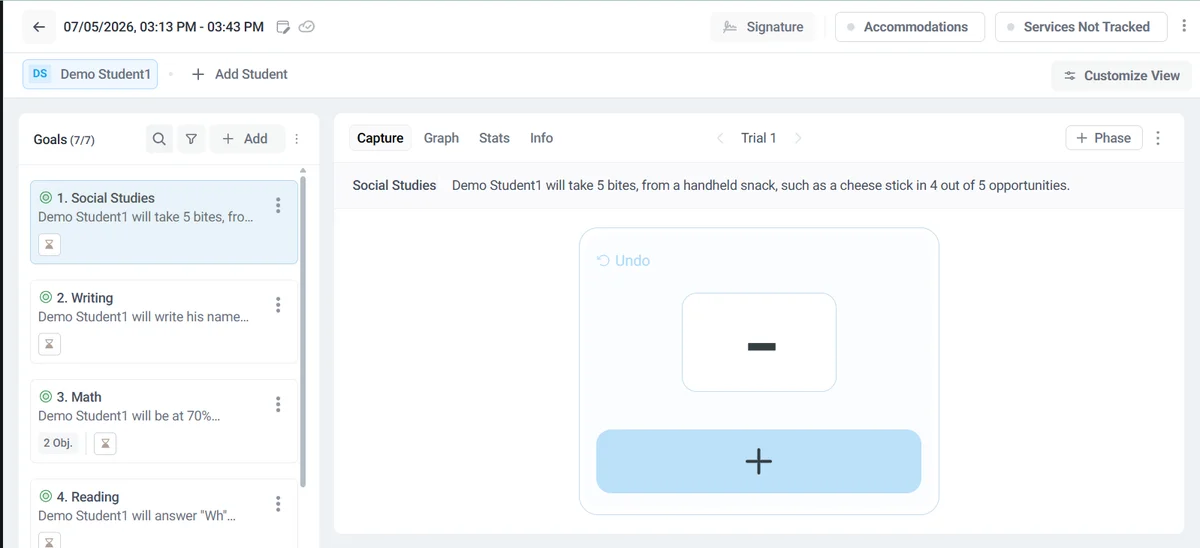The height and width of the screenshot is (548, 1200).
Task: Record a minus response
Action: (x=759, y=342)
